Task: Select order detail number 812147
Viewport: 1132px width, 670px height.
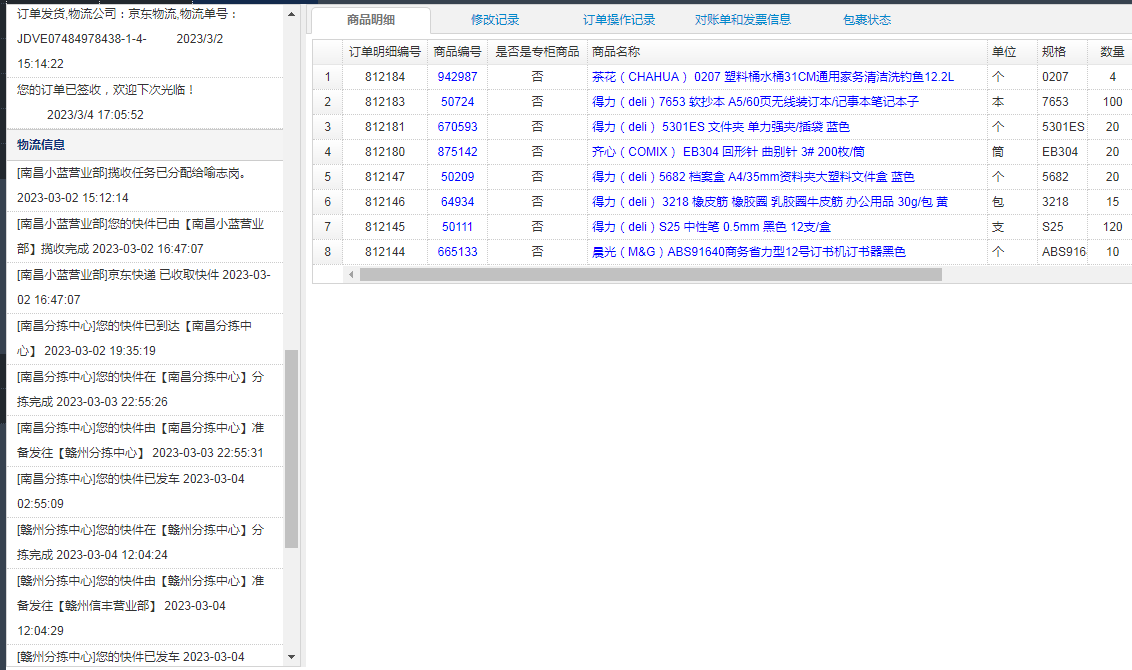Action: coord(385,177)
